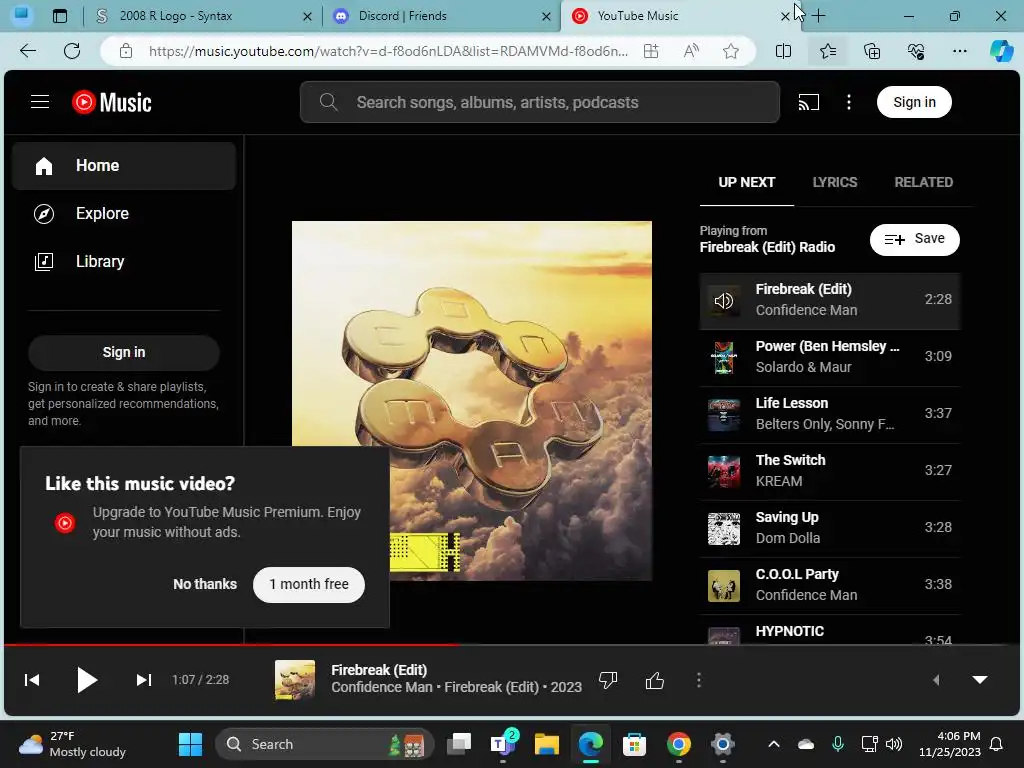
Task: Like the current song with thumbs up
Action: [x=654, y=680]
